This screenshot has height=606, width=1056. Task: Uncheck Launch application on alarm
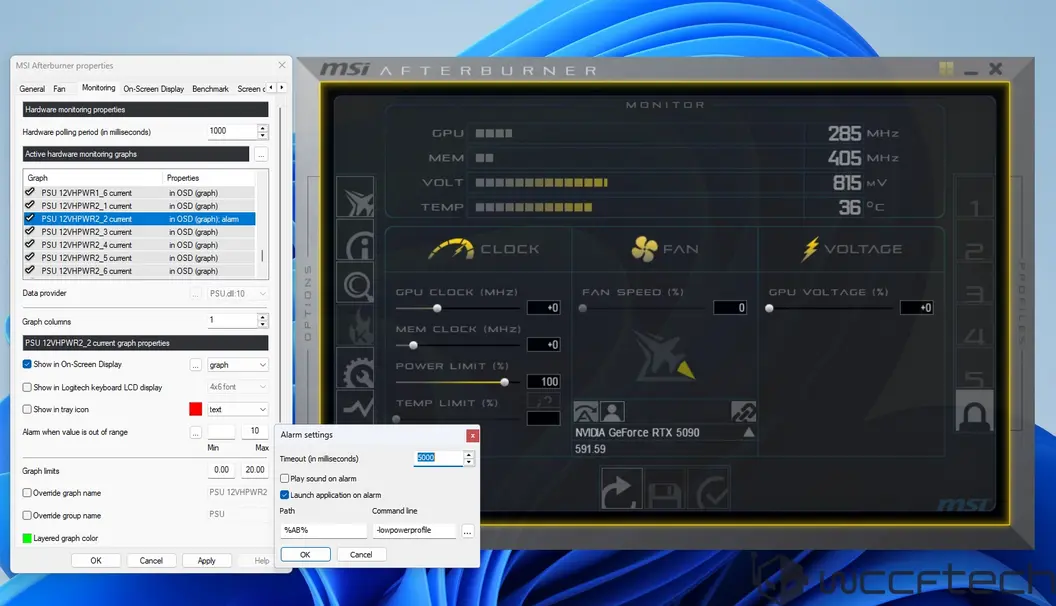tap(284, 495)
